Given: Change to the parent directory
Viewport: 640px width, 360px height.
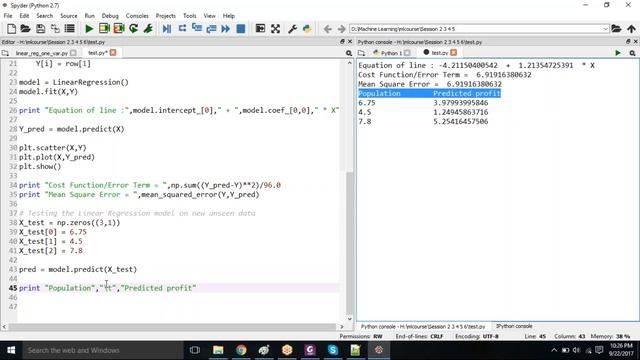Looking at the screenshot, I should click(631, 29).
